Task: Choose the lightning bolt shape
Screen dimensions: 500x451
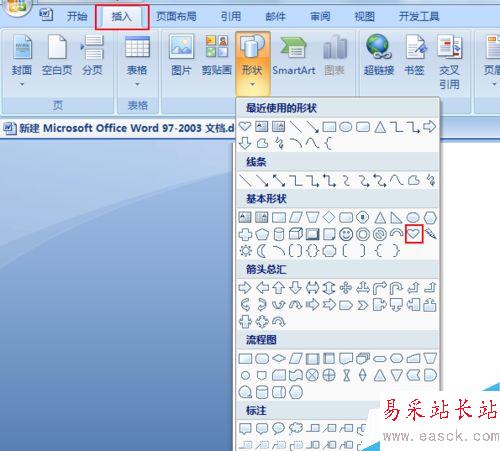Action: tap(431, 234)
